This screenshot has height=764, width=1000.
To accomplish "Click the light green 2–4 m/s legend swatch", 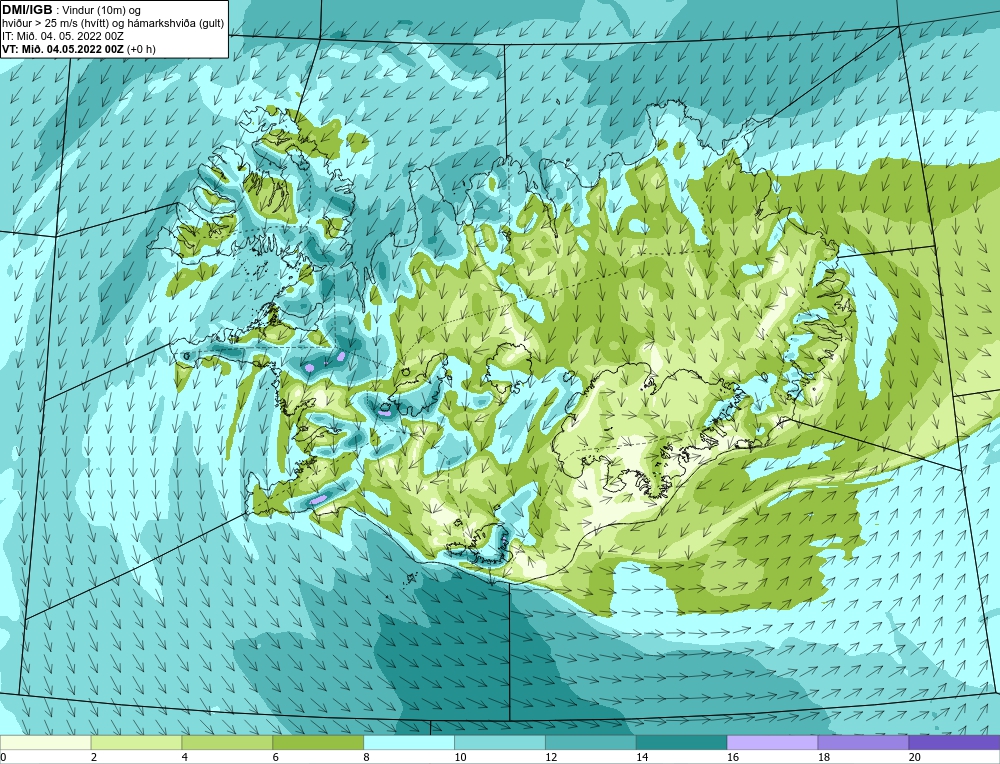I will pyautogui.click(x=136, y=742).
